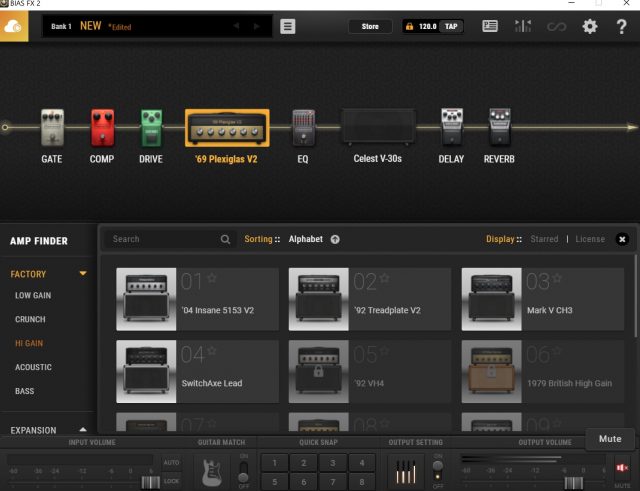Expand the EXPANSION category
This screenshot has width=640, height=491.
pyautogui.click(x=83, y=429)
